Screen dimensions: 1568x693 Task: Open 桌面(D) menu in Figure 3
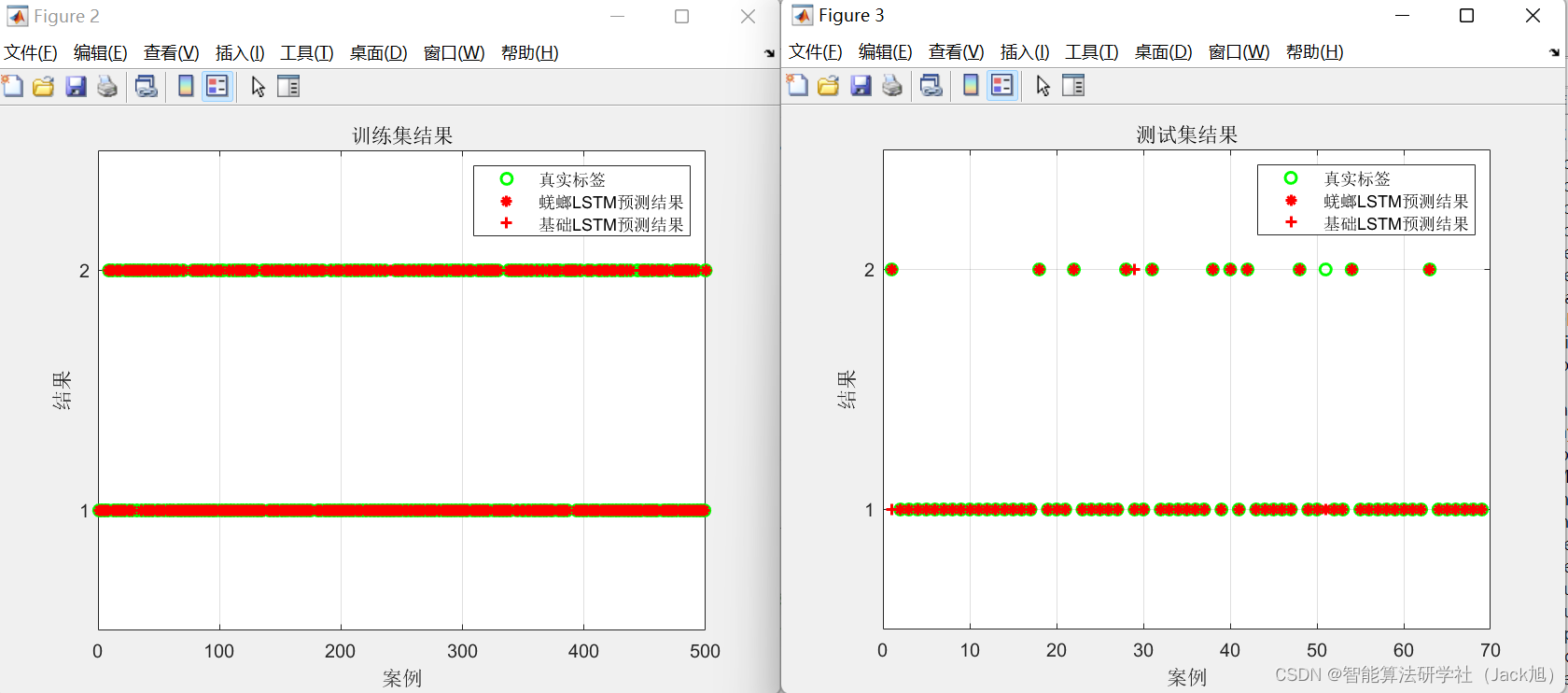pyautogui.click(x=1164, y=52)
